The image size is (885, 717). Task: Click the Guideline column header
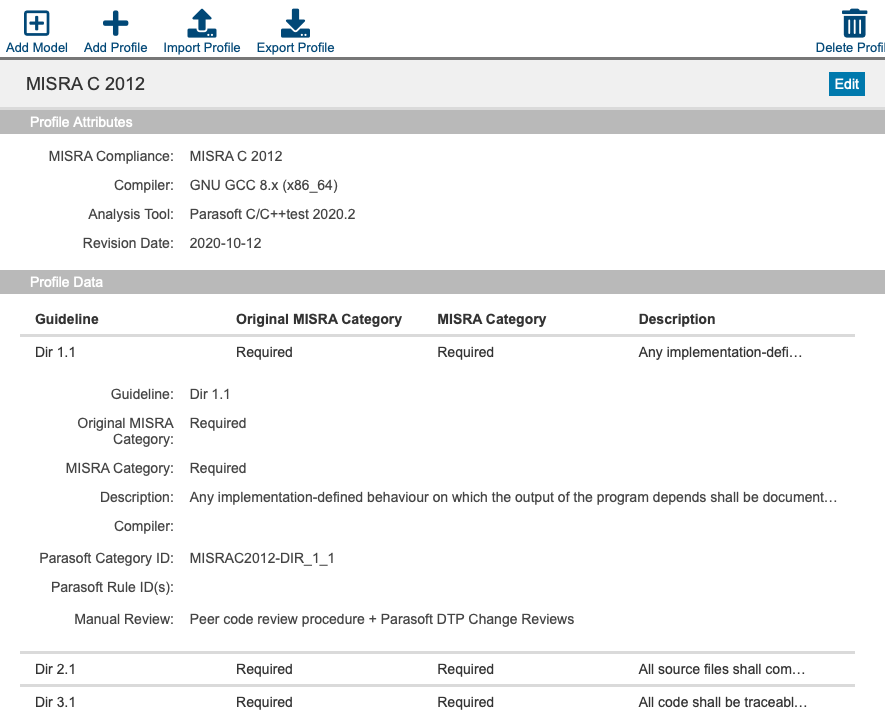click(x=67, y=320)
